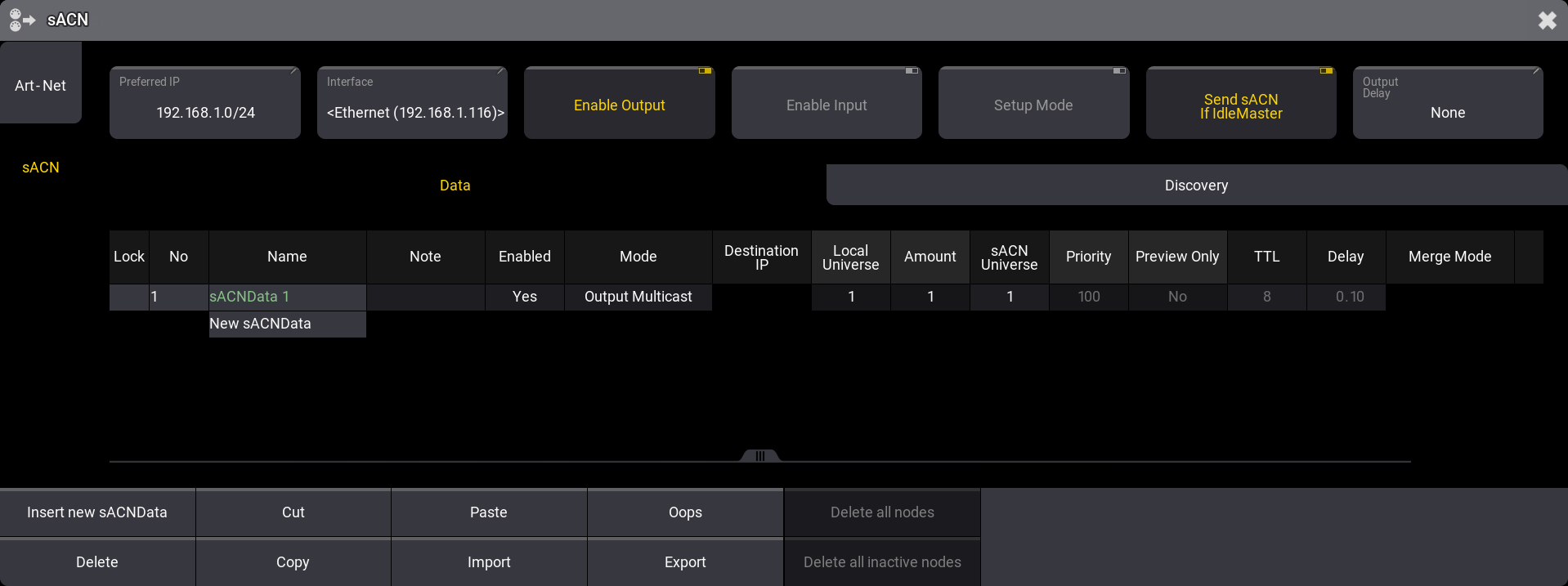Click the Output Multicast mode cell
The height and width of the screenshot is (586, 1568).
point(638,297)
